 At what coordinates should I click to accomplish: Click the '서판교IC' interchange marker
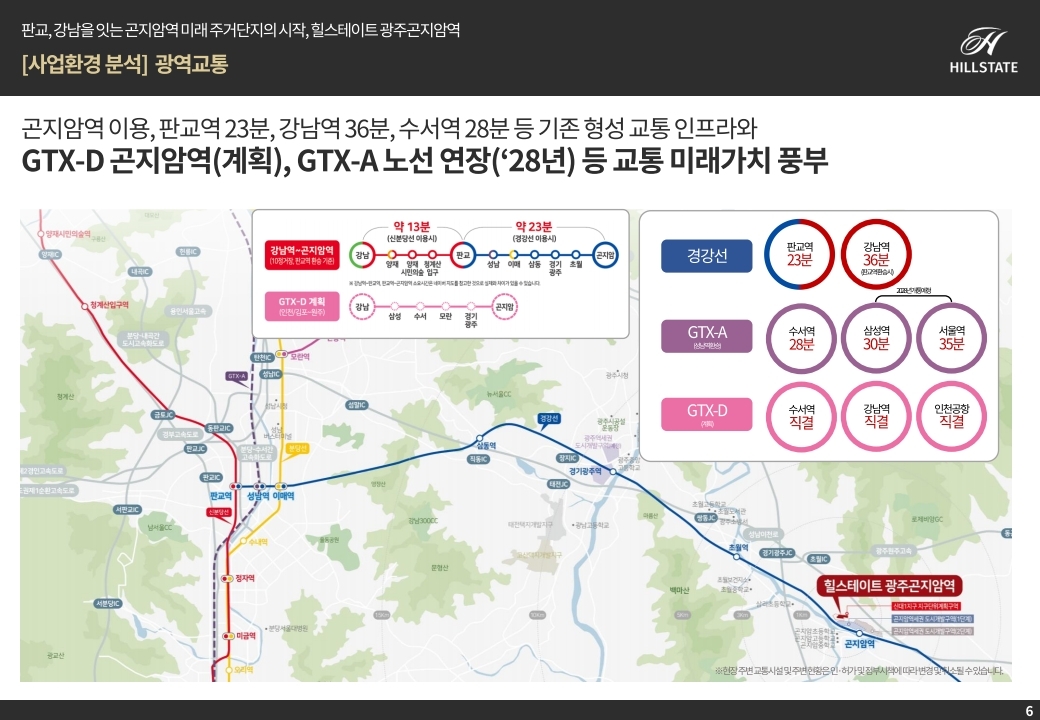click(x=127, y=510)
